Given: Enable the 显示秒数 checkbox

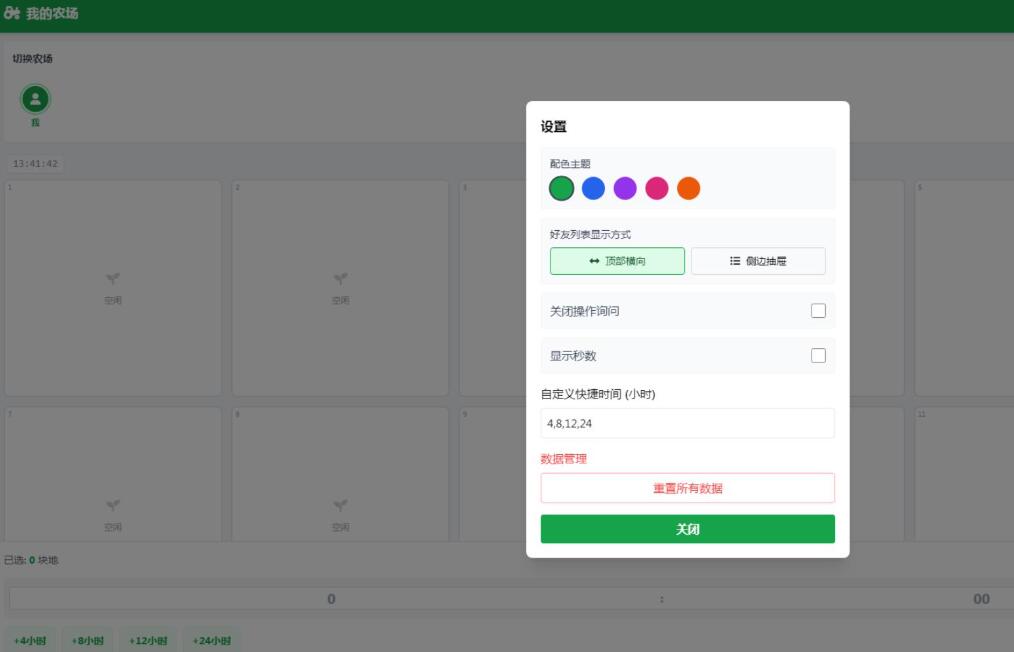Looking at the screenshot, I should pyautogui.click(x=818, y=355).
